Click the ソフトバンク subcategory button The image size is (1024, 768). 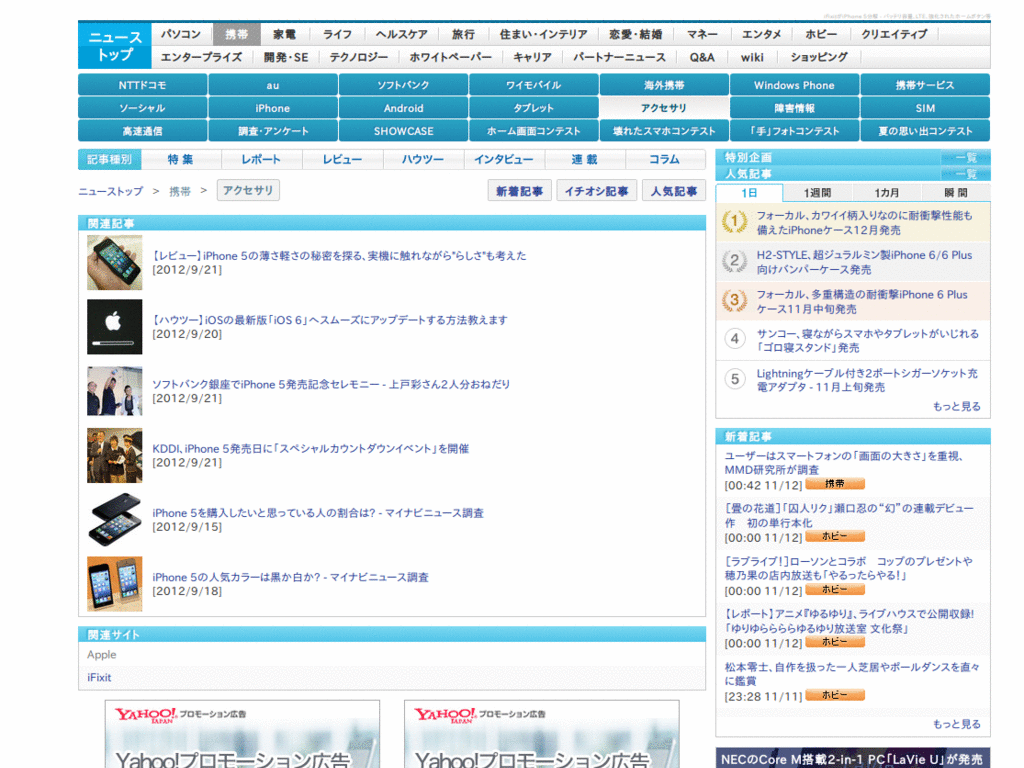(404, 85)
